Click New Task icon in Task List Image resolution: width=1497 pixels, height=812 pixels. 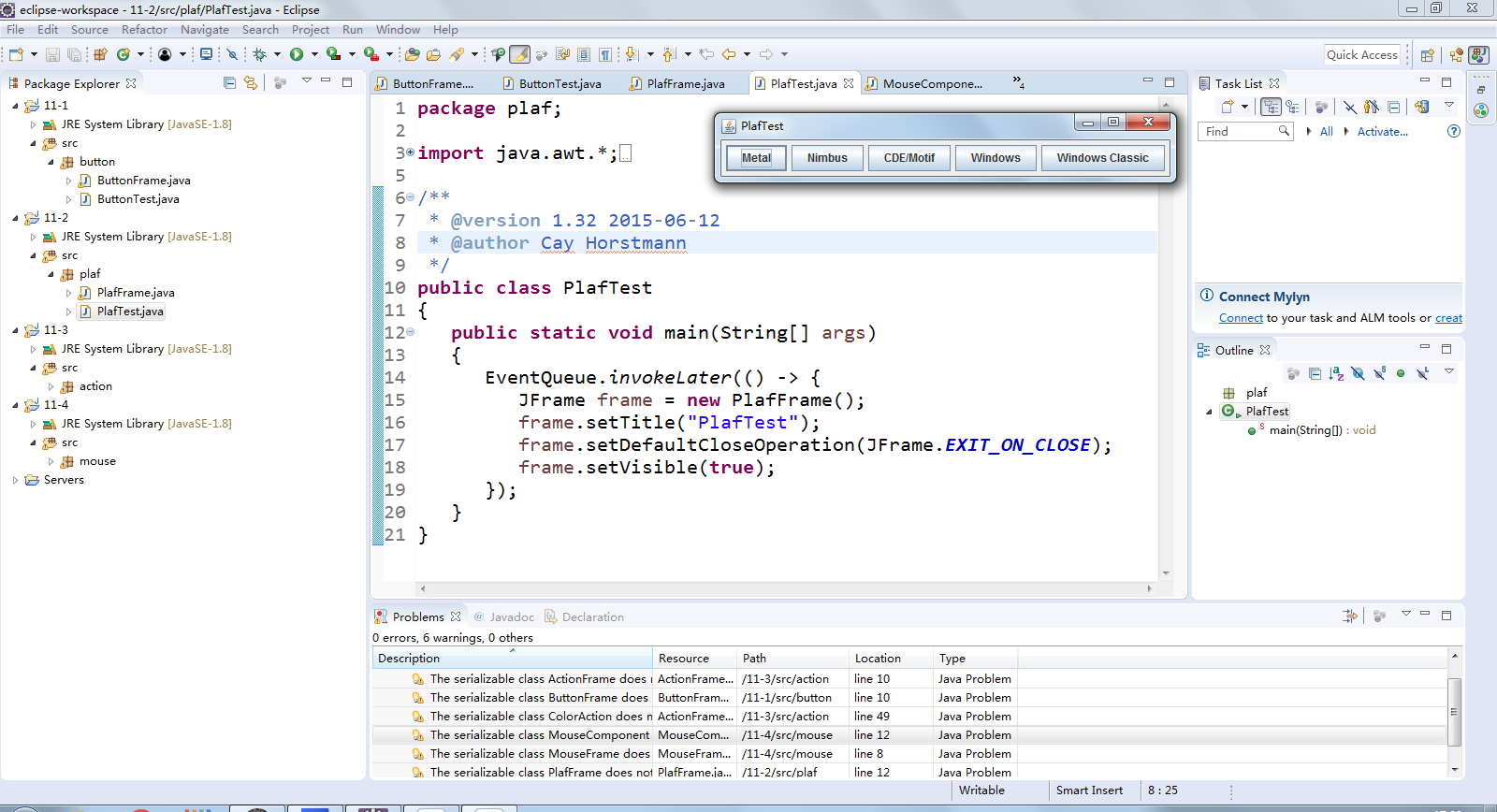[x=1228, y=107]
